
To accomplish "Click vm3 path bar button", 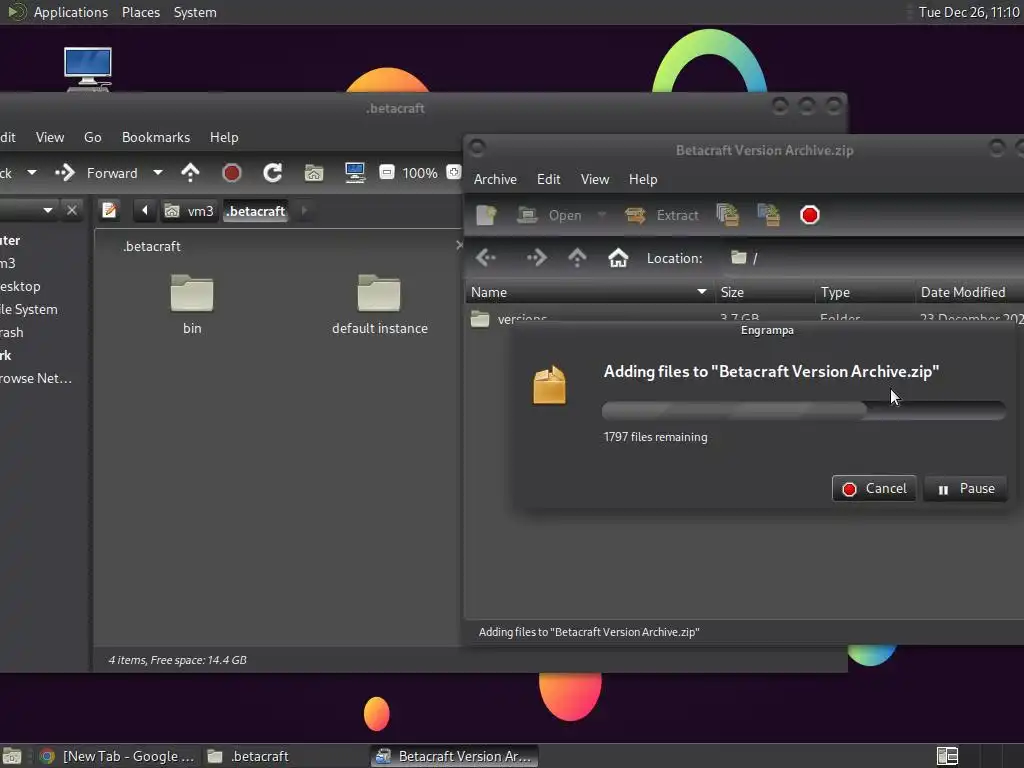I will coord(189,211).
